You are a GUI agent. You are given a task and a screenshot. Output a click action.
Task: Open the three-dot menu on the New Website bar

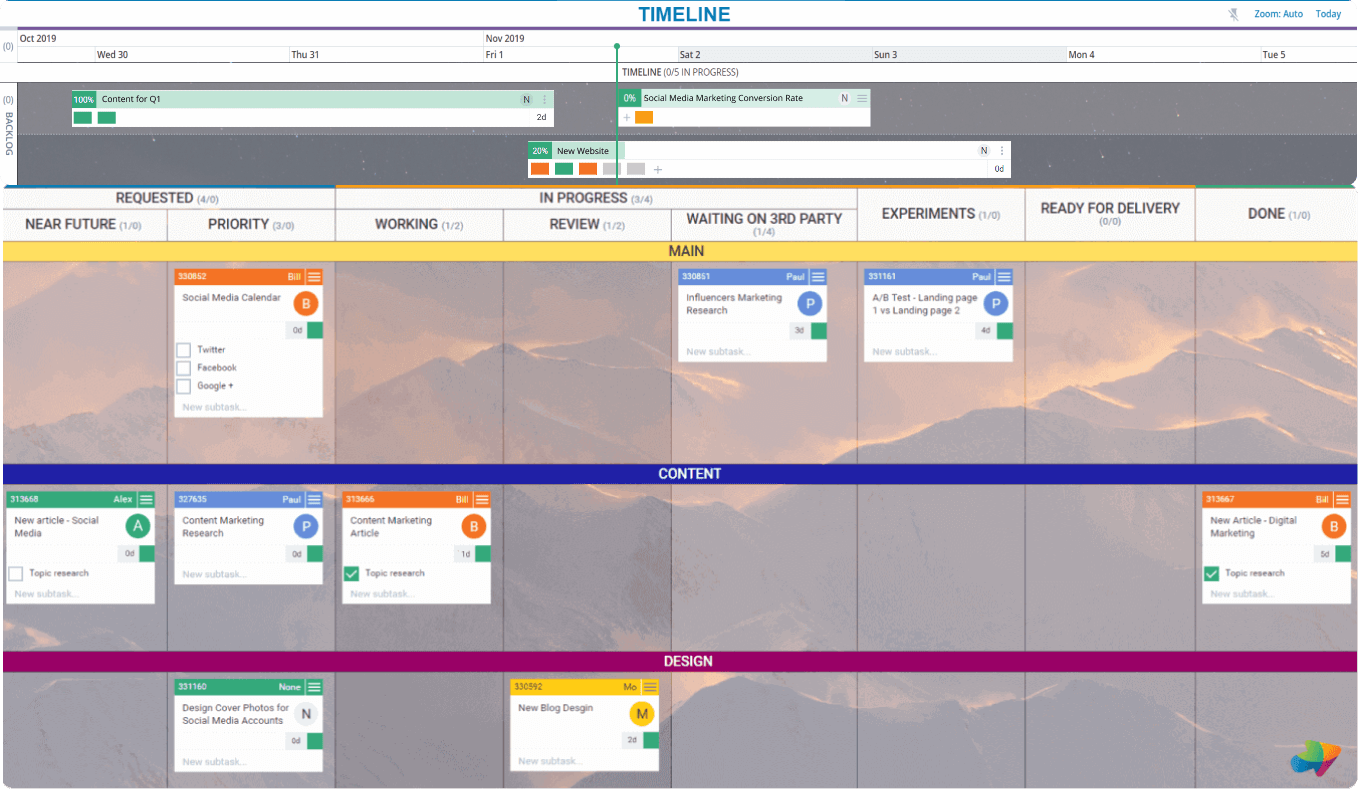[999, 150]
